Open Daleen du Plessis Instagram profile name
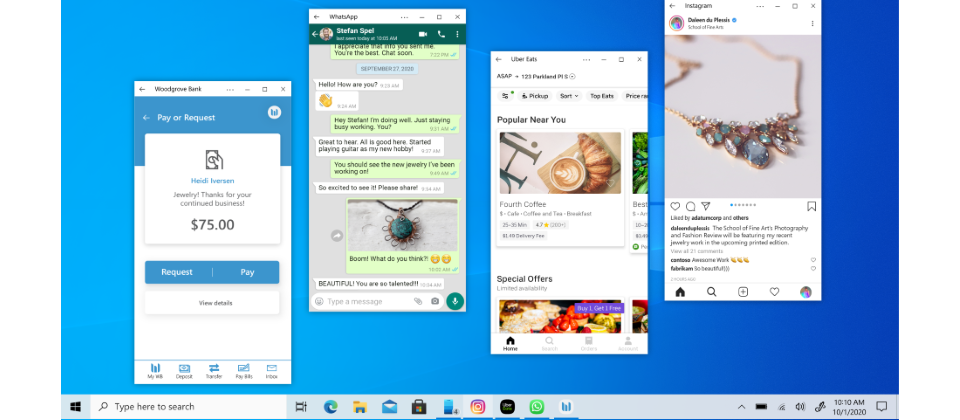Screen dimensions: 960x420 click(710, 20)
